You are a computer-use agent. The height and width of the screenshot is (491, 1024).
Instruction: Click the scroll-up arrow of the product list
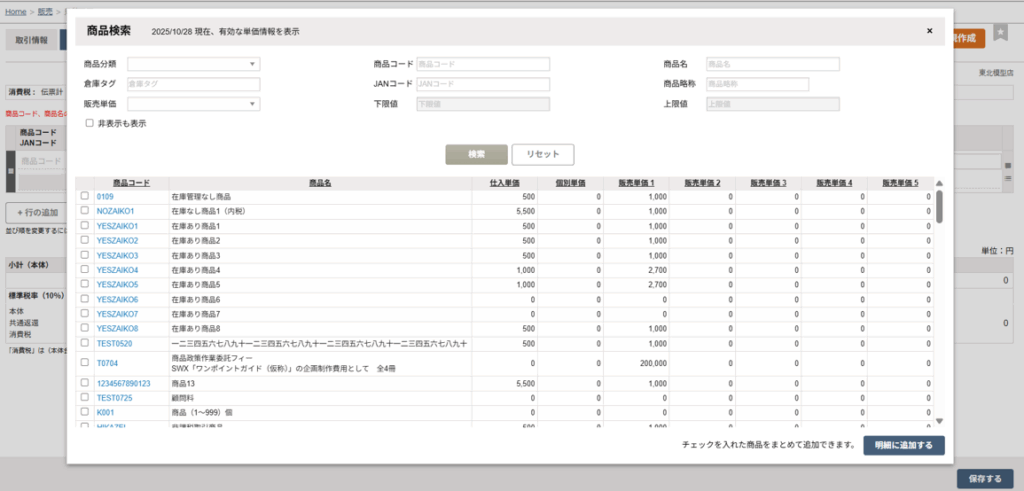(x=939, y=183)
